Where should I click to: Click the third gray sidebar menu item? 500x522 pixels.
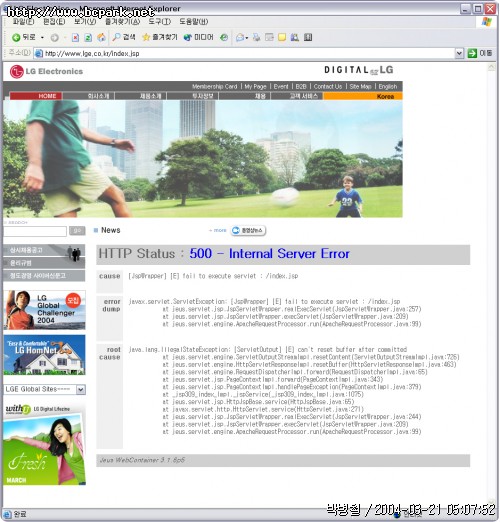(x=44, y=276)
